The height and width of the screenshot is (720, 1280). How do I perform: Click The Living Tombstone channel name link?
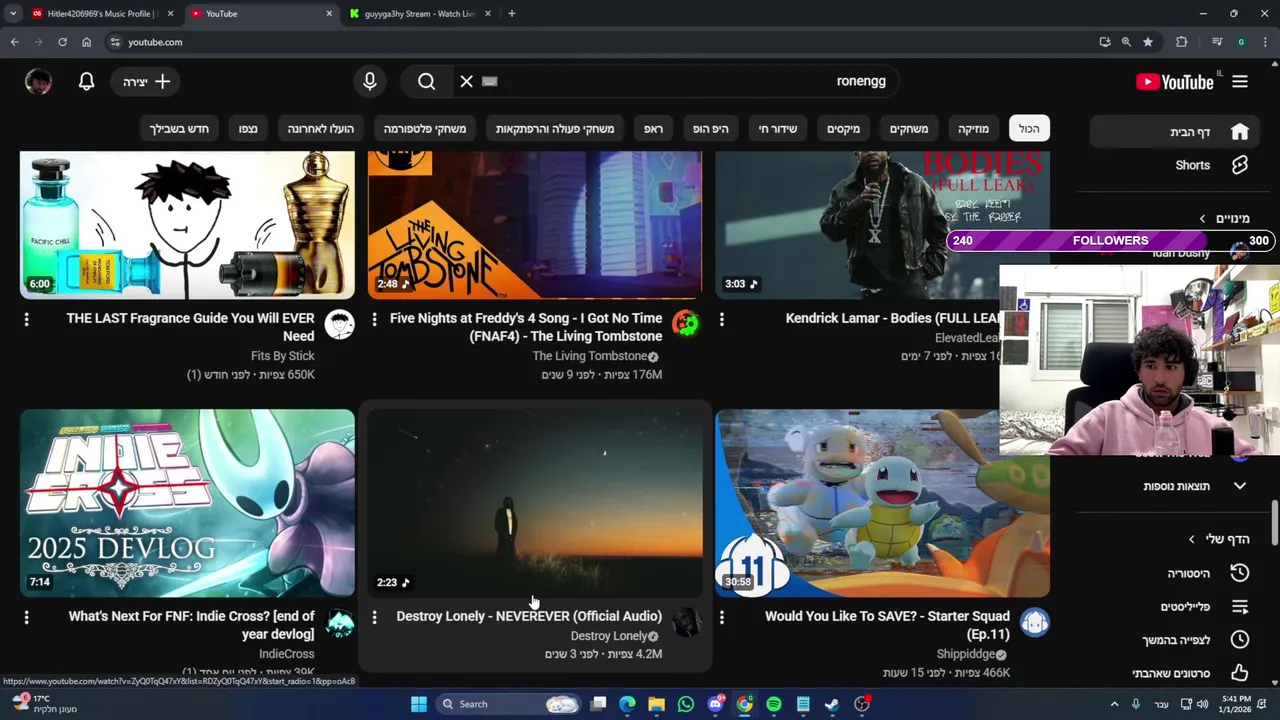[590, 356]
